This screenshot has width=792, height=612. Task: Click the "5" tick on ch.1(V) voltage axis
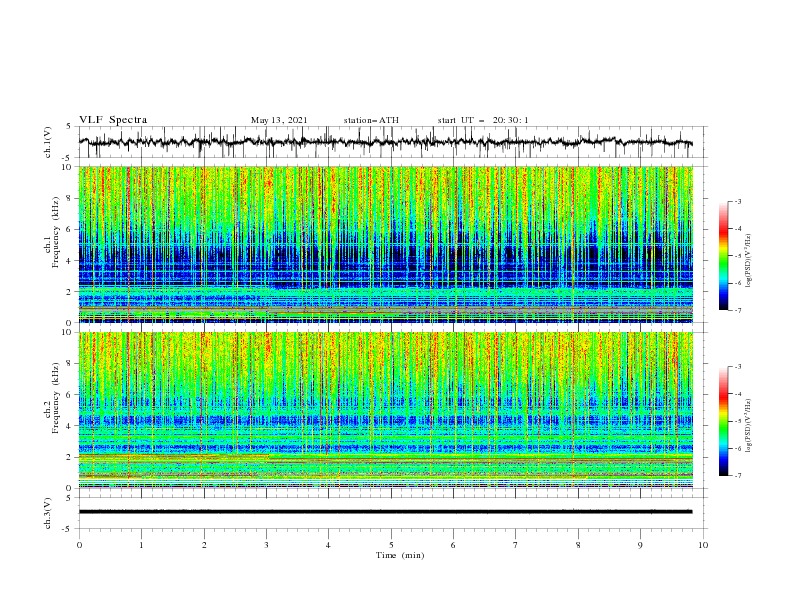click(x=69, y=127)
